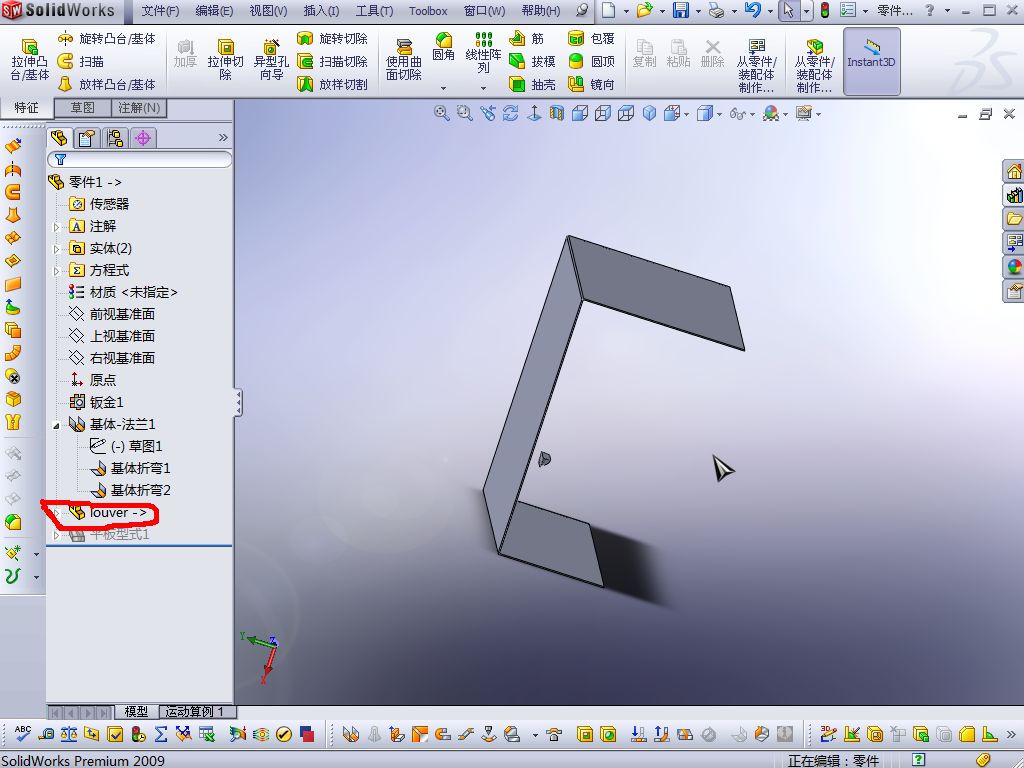Expand the FeatureManager panel chevron
The width and height of the screenshot is (1024, 768).
tap(223, 137)
